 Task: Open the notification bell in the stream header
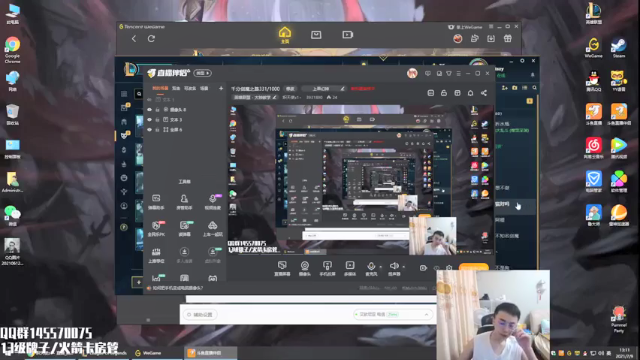(470, 93)
